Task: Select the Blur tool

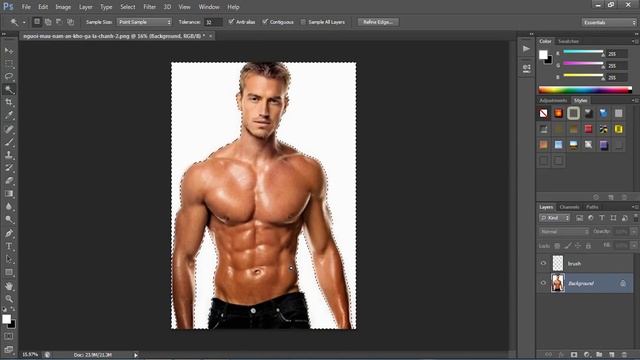Action: click(x=9, y=207)
